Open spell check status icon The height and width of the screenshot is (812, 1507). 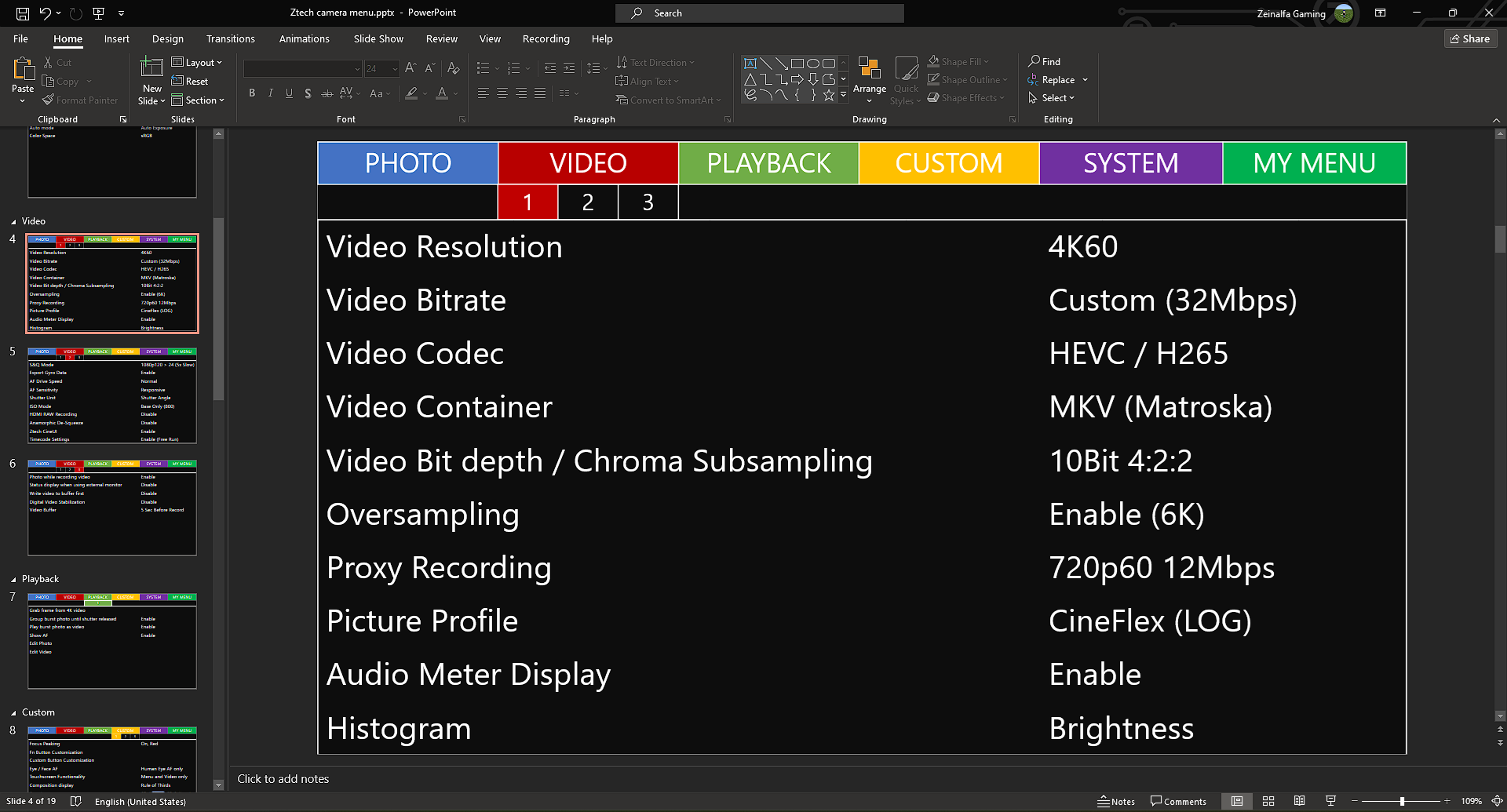point(76,801)
